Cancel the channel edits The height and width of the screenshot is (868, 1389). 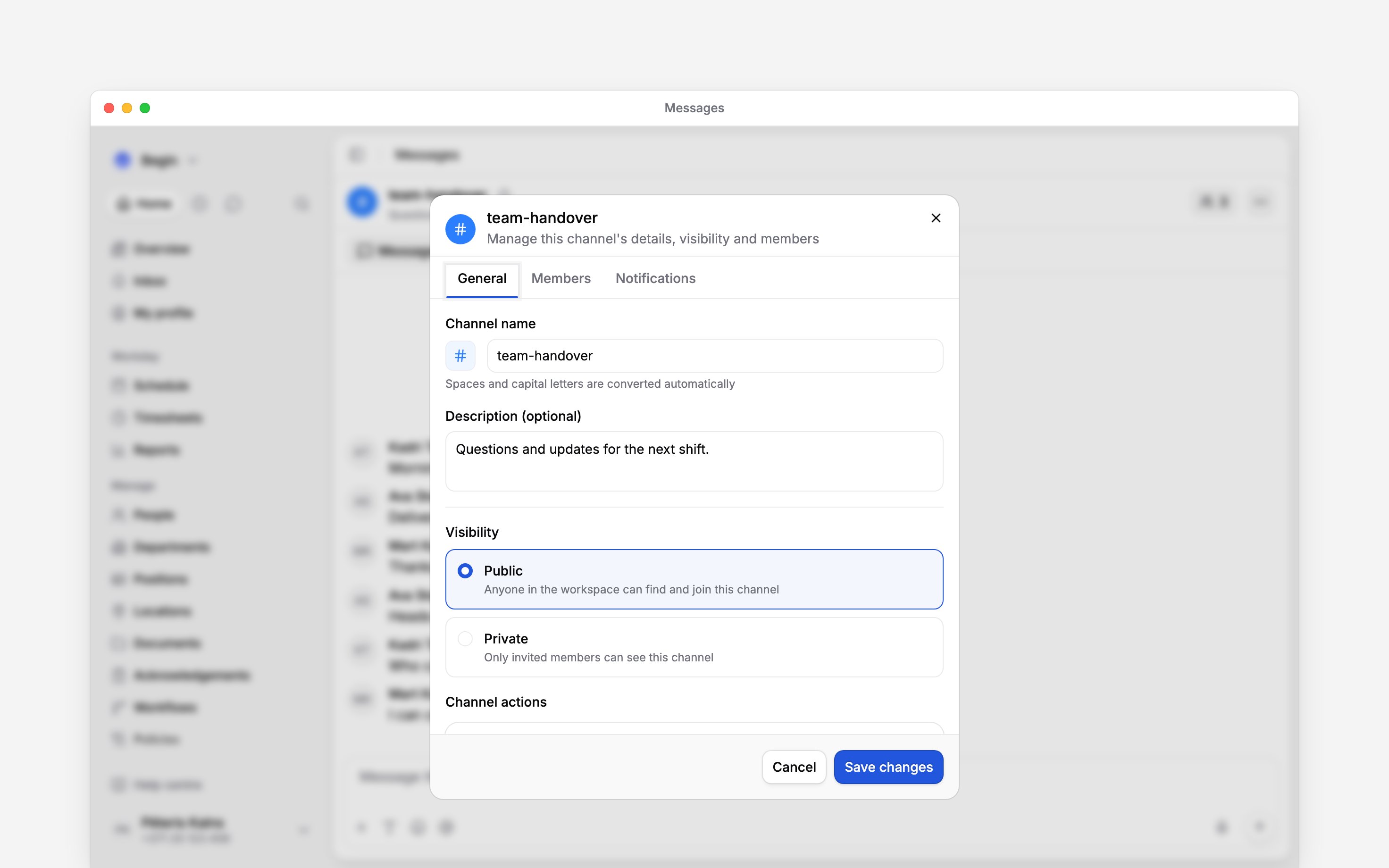click(794, 767)
